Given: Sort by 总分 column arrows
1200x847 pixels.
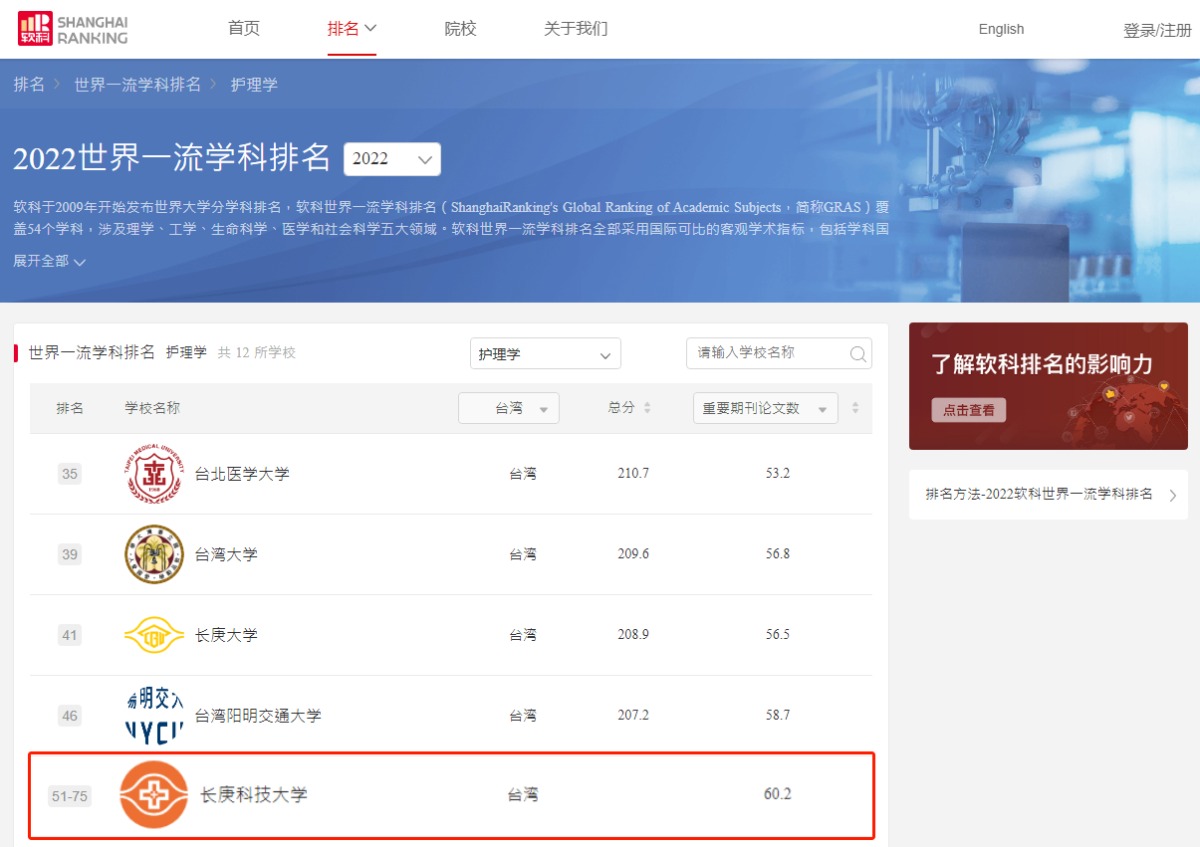Looking at the screenshot, I should click(x=647, y=408).
